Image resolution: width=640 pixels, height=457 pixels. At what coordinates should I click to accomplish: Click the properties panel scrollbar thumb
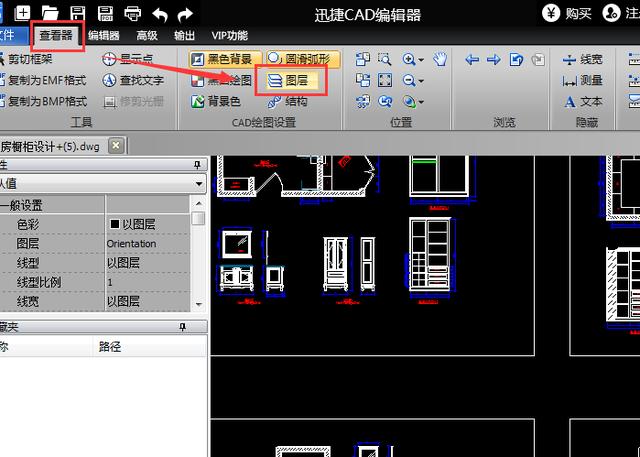point(198,218)
